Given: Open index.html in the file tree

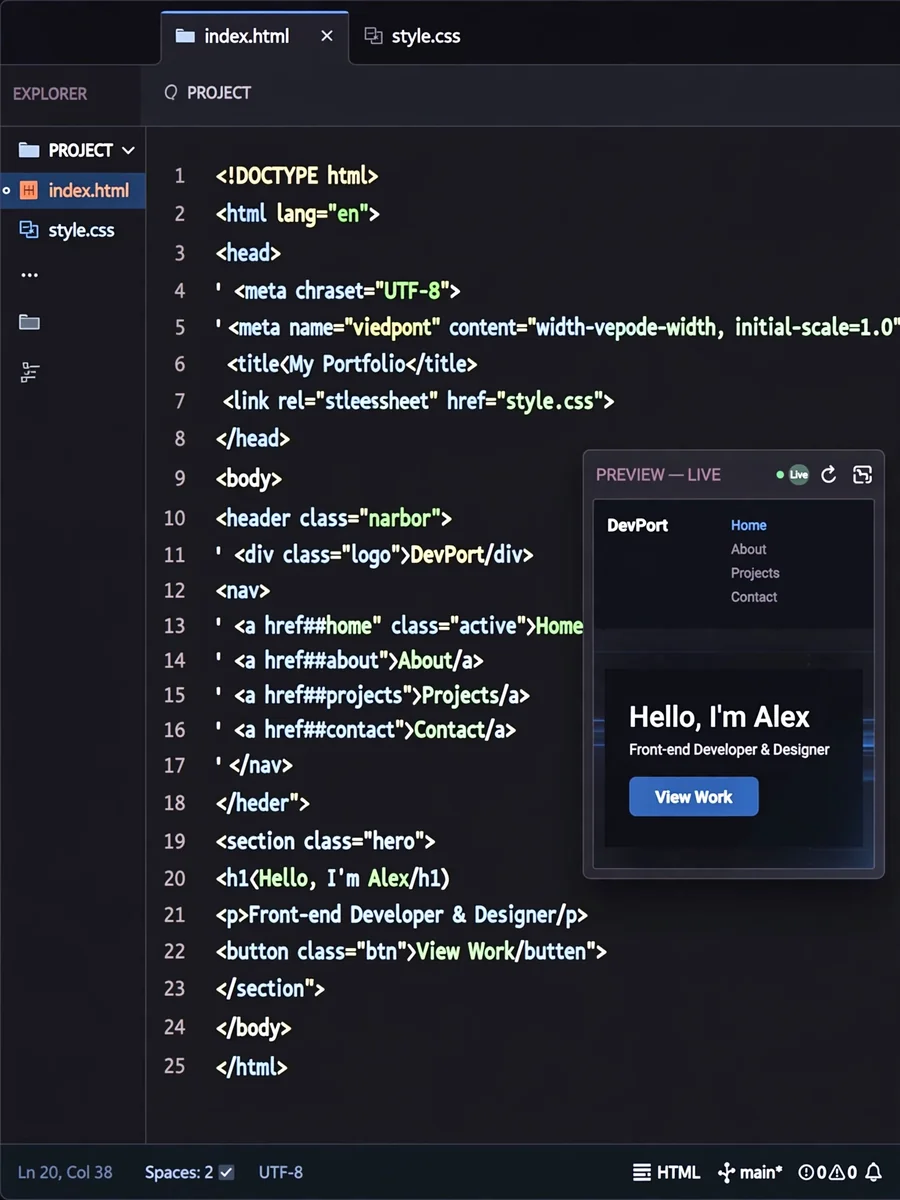Looking at the screenshot, I should pyautogui.click(x=73, y=190).
